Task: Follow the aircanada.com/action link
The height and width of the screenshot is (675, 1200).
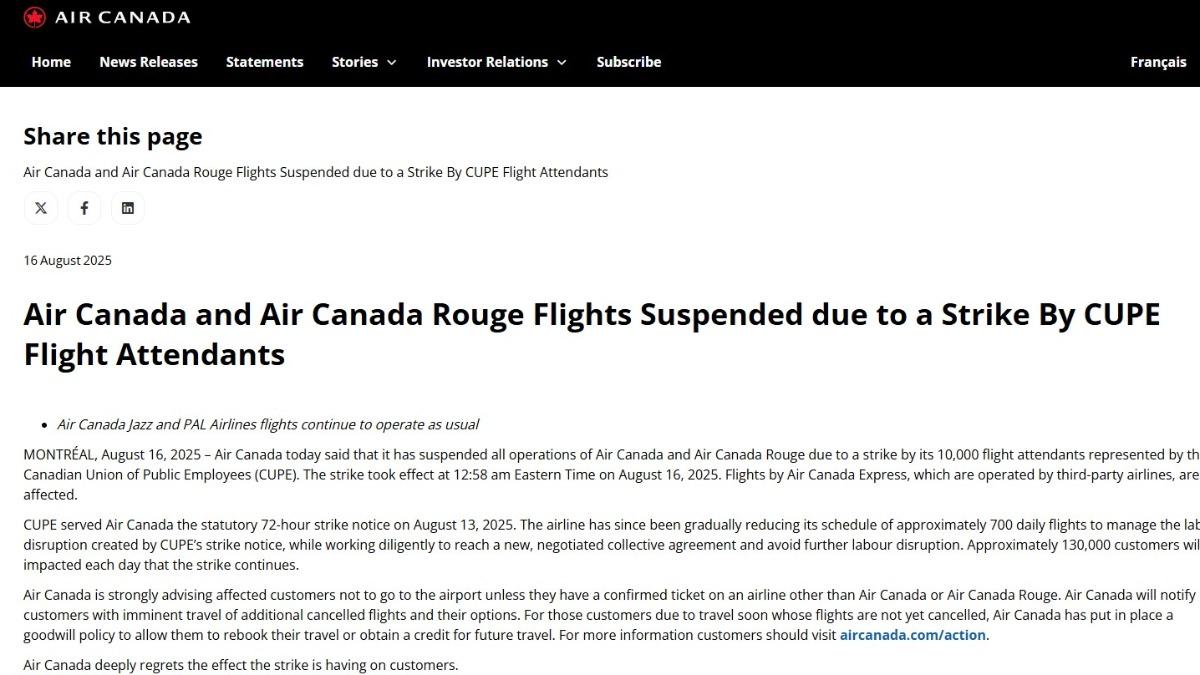Action: (913, 635)
